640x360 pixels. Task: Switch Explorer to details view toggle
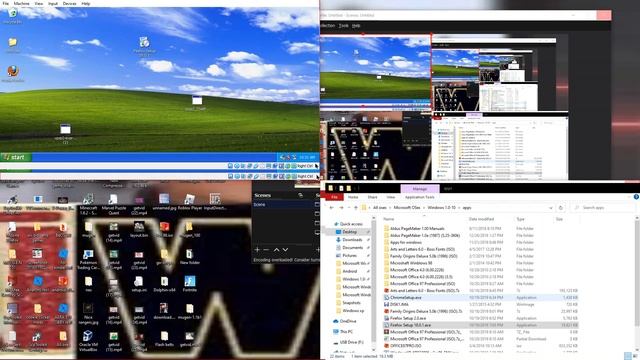click(627, 356)
